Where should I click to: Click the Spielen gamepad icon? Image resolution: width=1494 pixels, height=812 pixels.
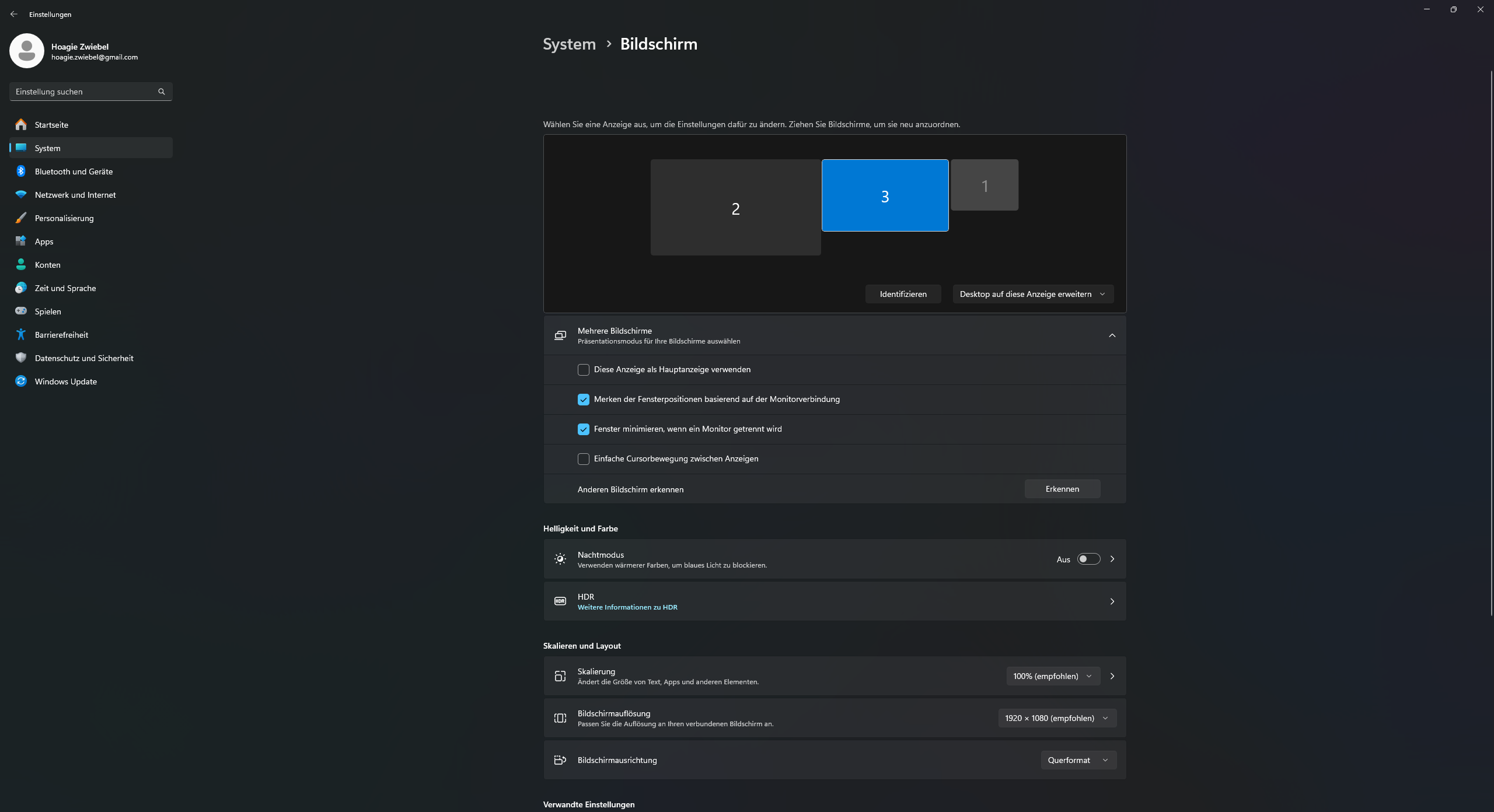point(21,311)
